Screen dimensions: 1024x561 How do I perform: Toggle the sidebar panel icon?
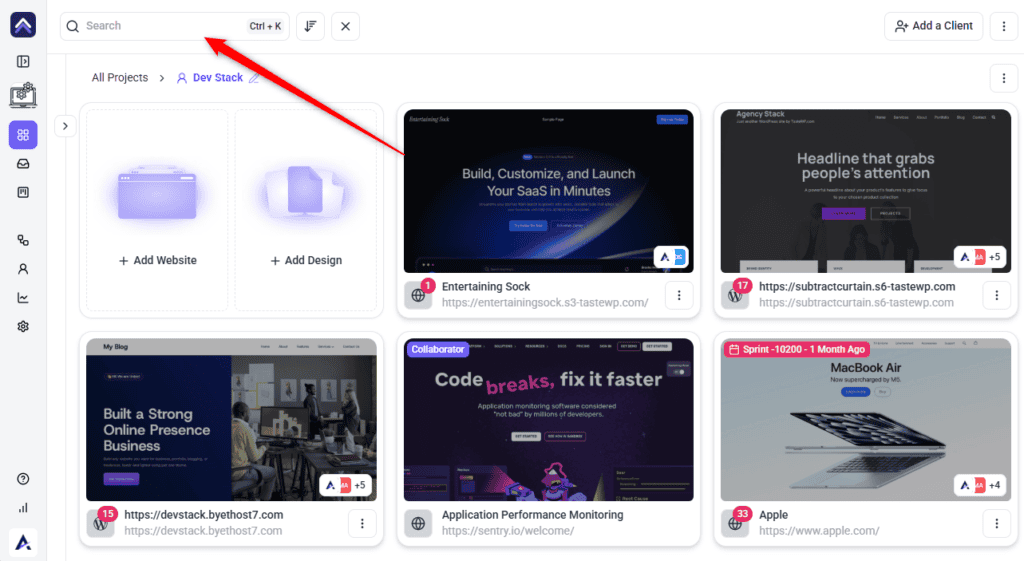click(x=23, y=61)
